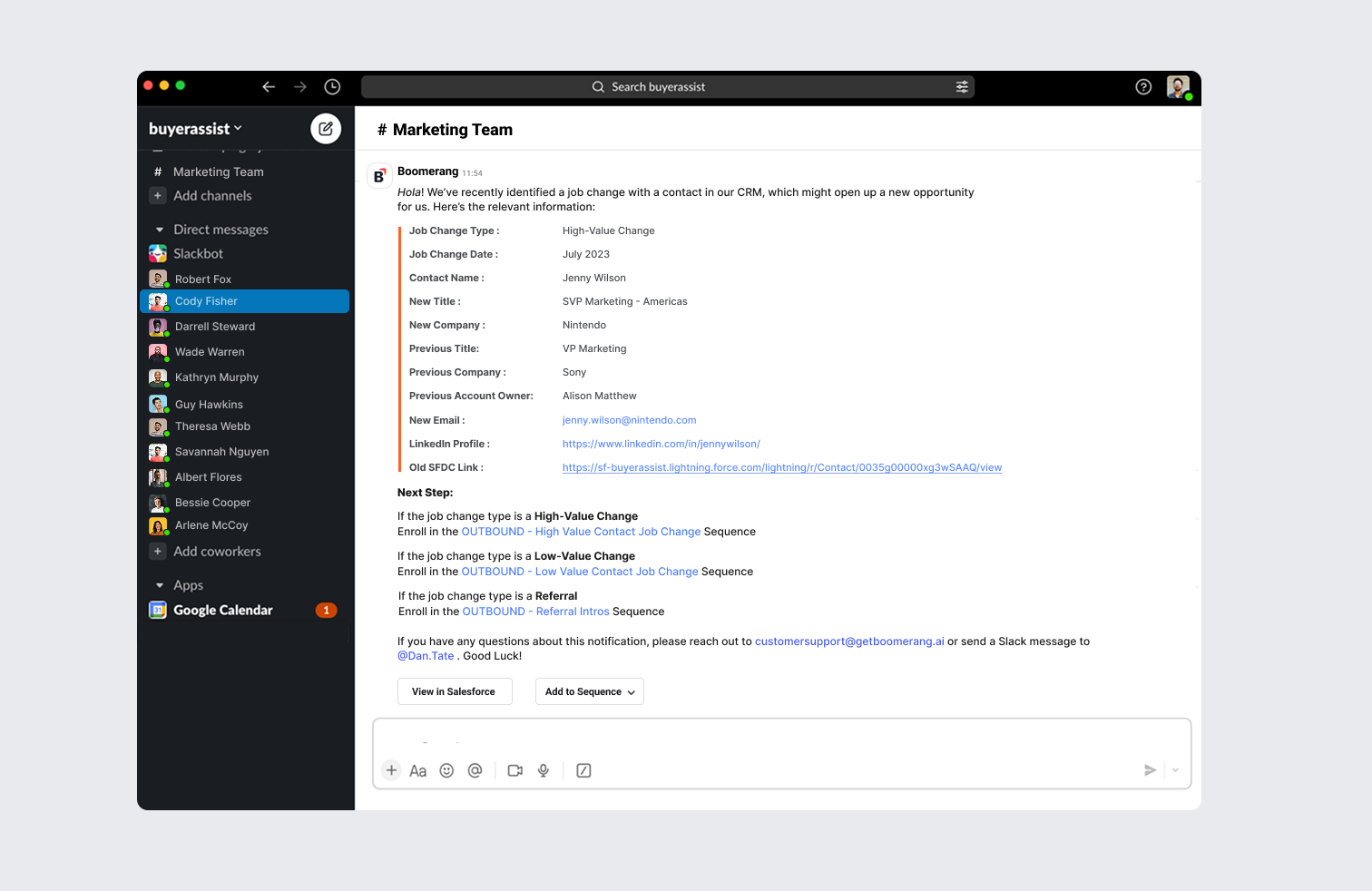Click Robert Fox's avatar
Image resolution: width=1372 pixels, height=891 pixels.
(x=158, y=279)
